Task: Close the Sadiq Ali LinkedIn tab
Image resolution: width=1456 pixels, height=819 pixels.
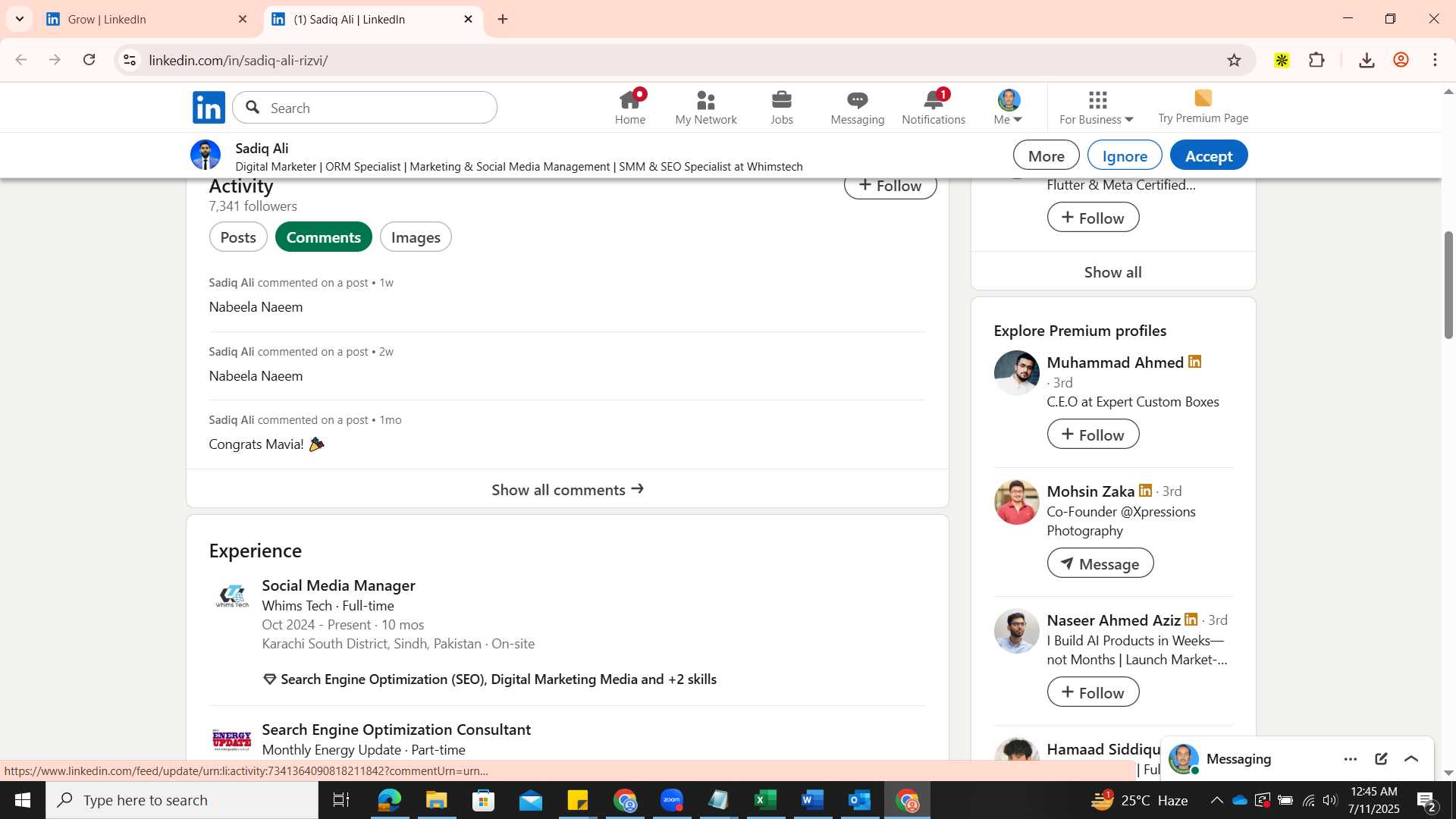Action: [468, 19]
